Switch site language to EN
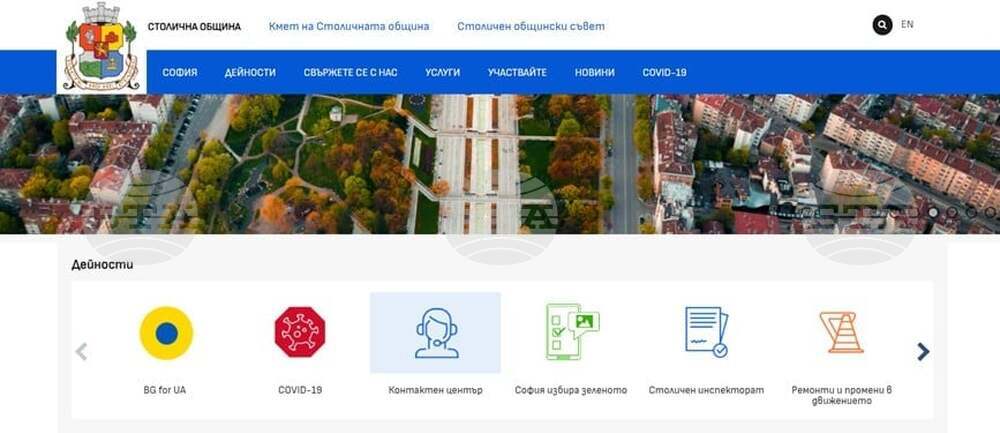 click(x=907, y=25)
